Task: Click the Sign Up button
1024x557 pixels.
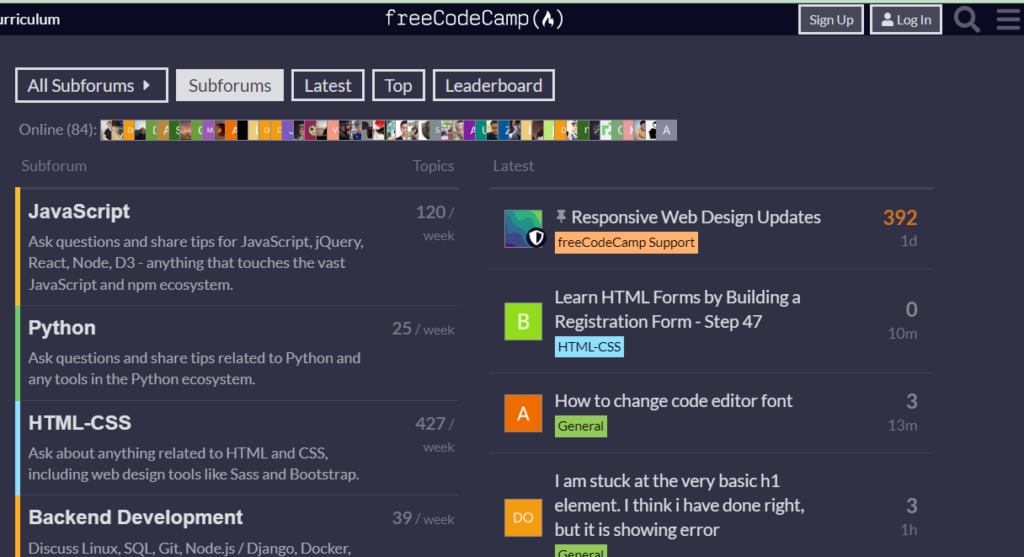Action: click(x=831, y=20)
